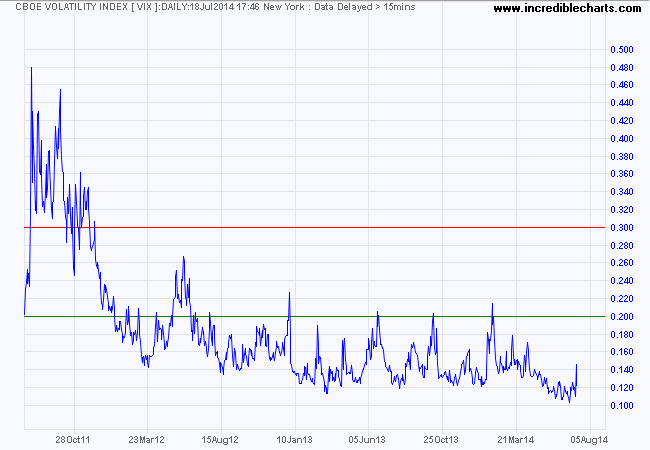Screen dimensions: 650x450
Task: Click the 0.200 green line level label
Action: (x=622, y=317)
